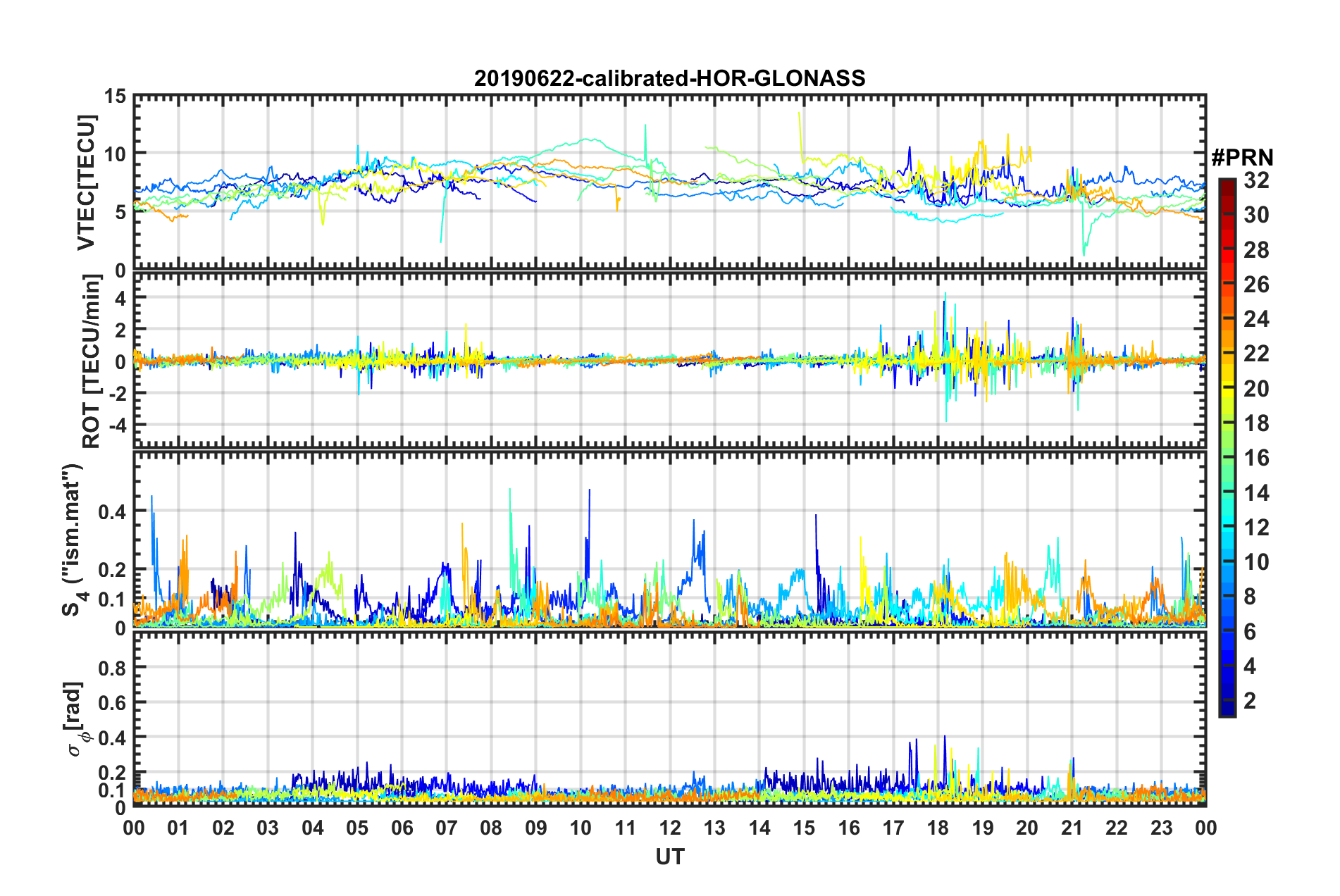Click the 17 hour tick on UT axis
This screenshot has height=896, width=1340.
click(893, 828)
